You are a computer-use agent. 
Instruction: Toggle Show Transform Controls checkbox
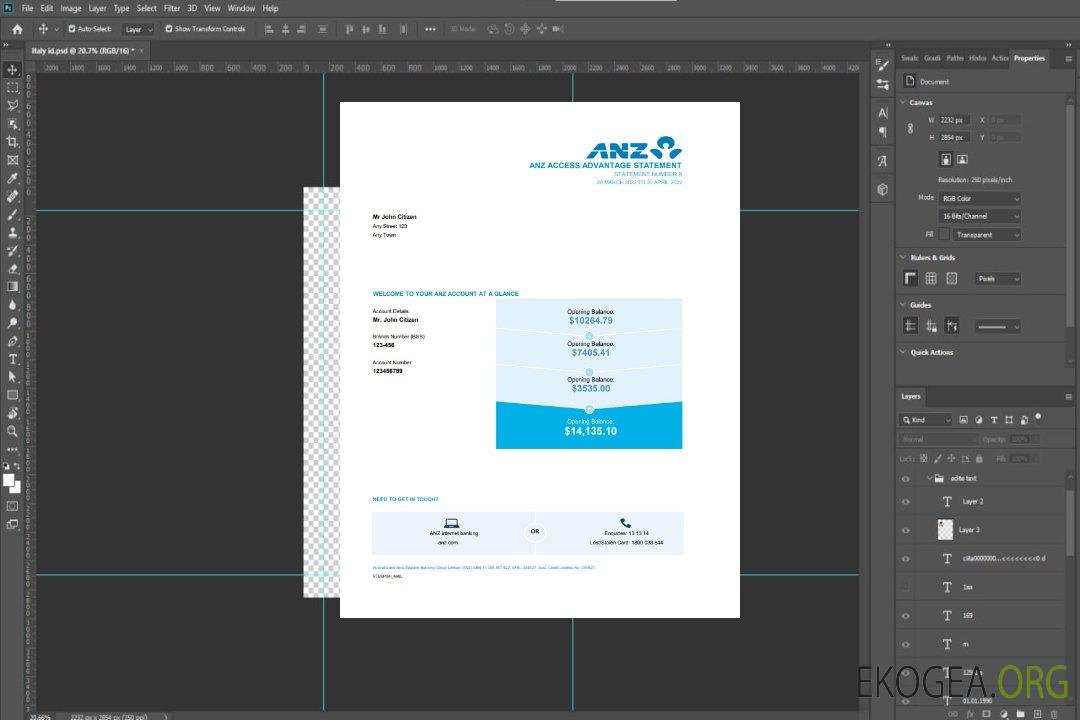169,29
